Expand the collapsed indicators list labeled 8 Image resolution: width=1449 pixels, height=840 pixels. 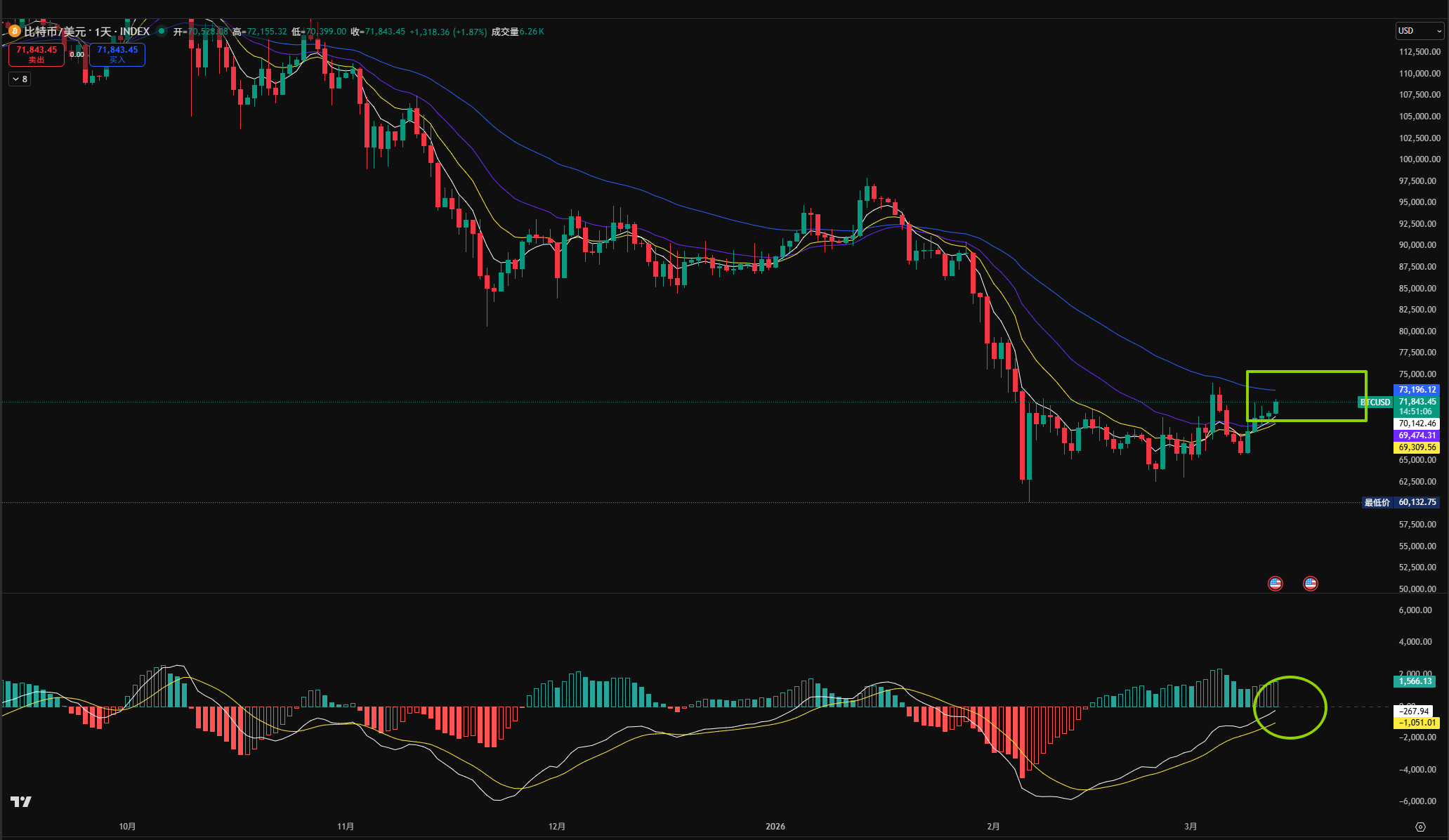pos(20,79)
